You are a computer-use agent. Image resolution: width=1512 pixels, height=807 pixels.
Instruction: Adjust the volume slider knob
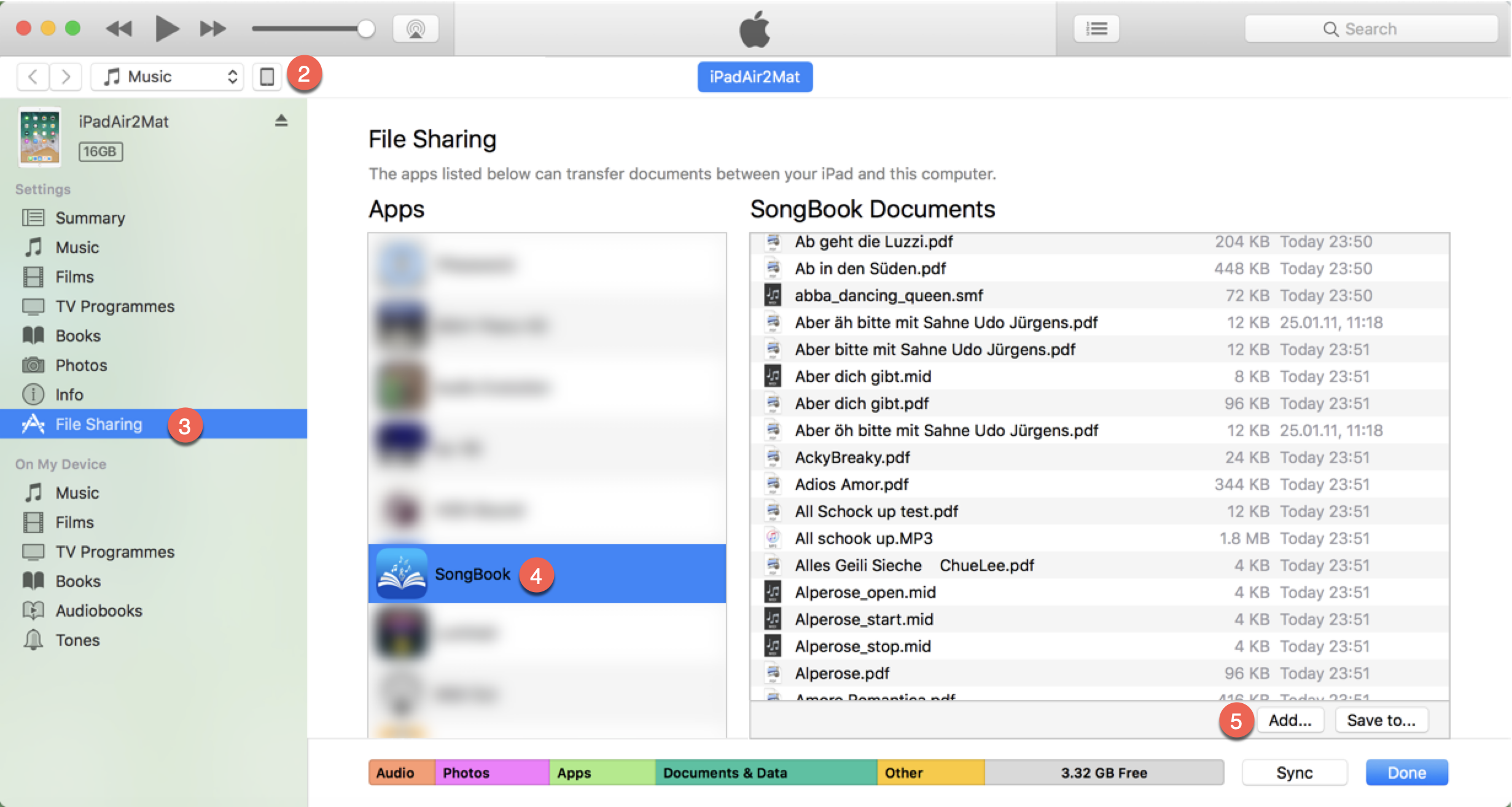pos(366,29)
